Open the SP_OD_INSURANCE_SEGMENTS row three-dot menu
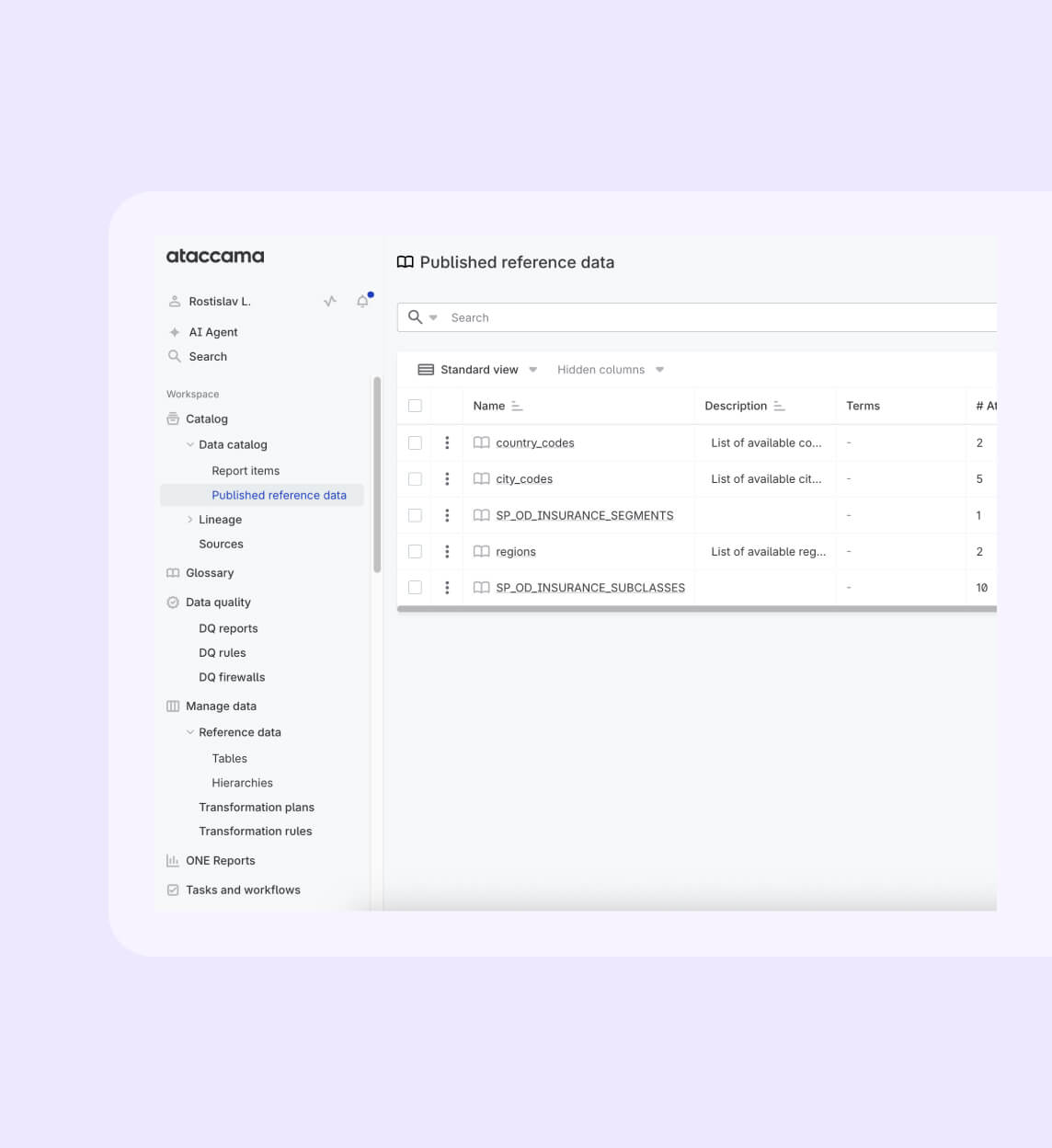Viewport: 1052px width, 1148px height. tap(447, 515)
